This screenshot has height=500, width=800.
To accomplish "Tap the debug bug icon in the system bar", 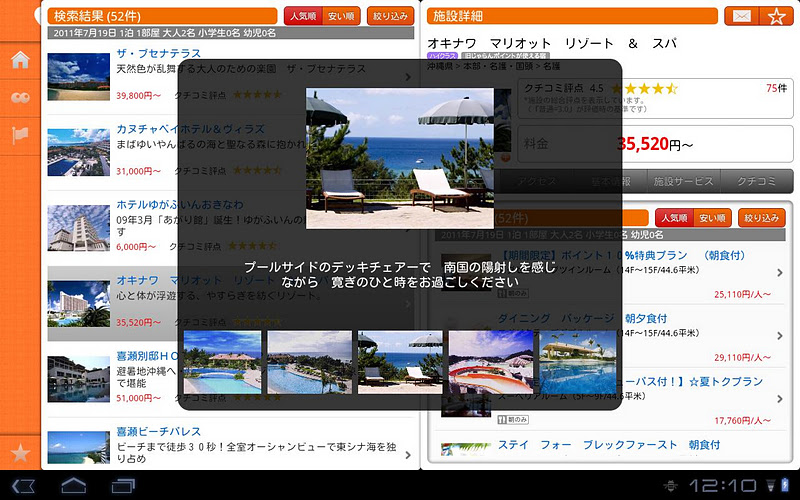I will tap(670, 486).
